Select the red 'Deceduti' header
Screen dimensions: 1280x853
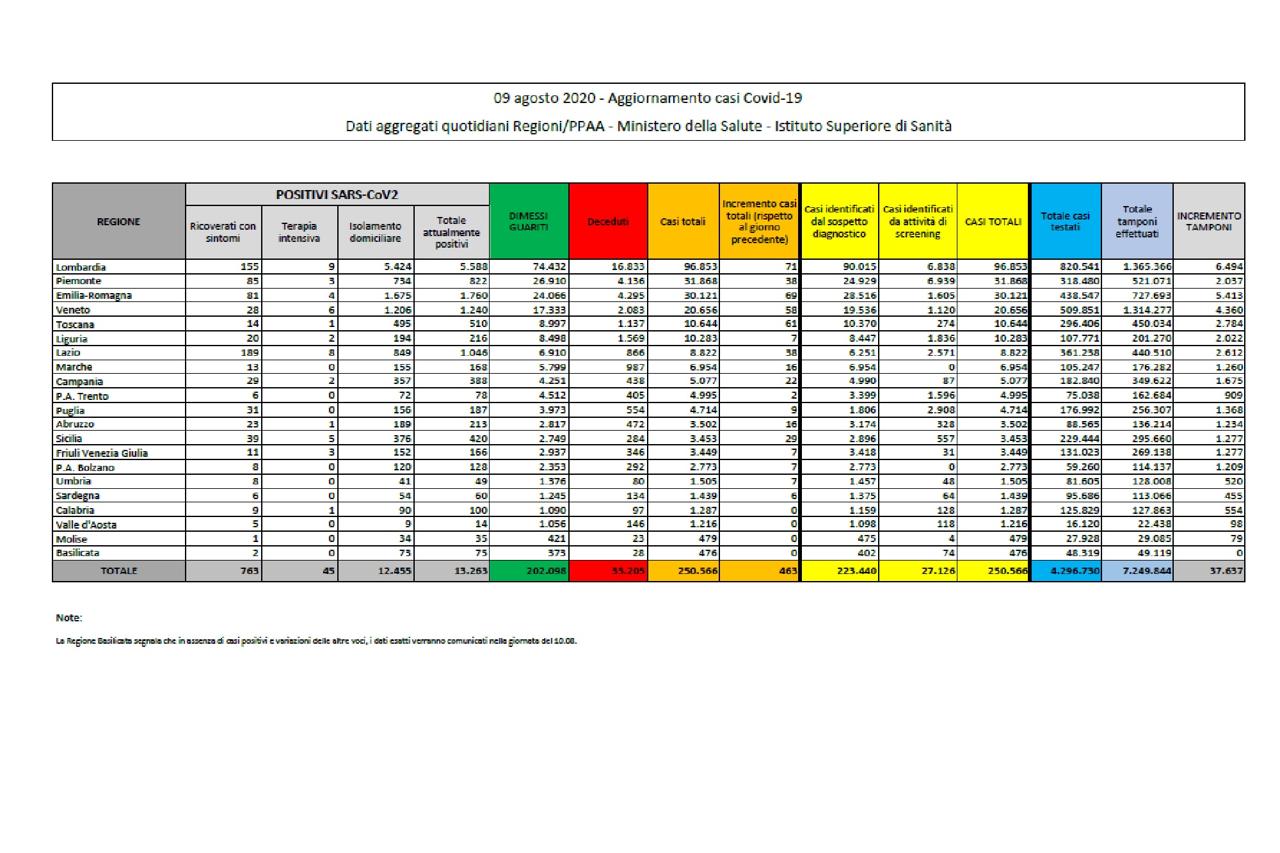point(608,223)
